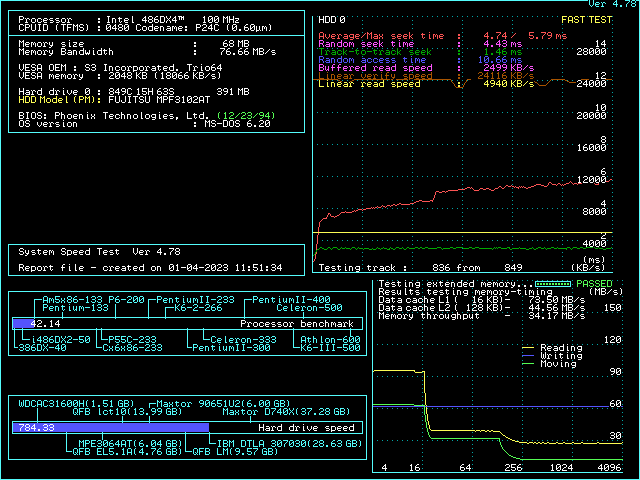This screenshot has width=640, height=480.
Task: Click the processor benchmark bar showing 42.14
Action: 187,324
